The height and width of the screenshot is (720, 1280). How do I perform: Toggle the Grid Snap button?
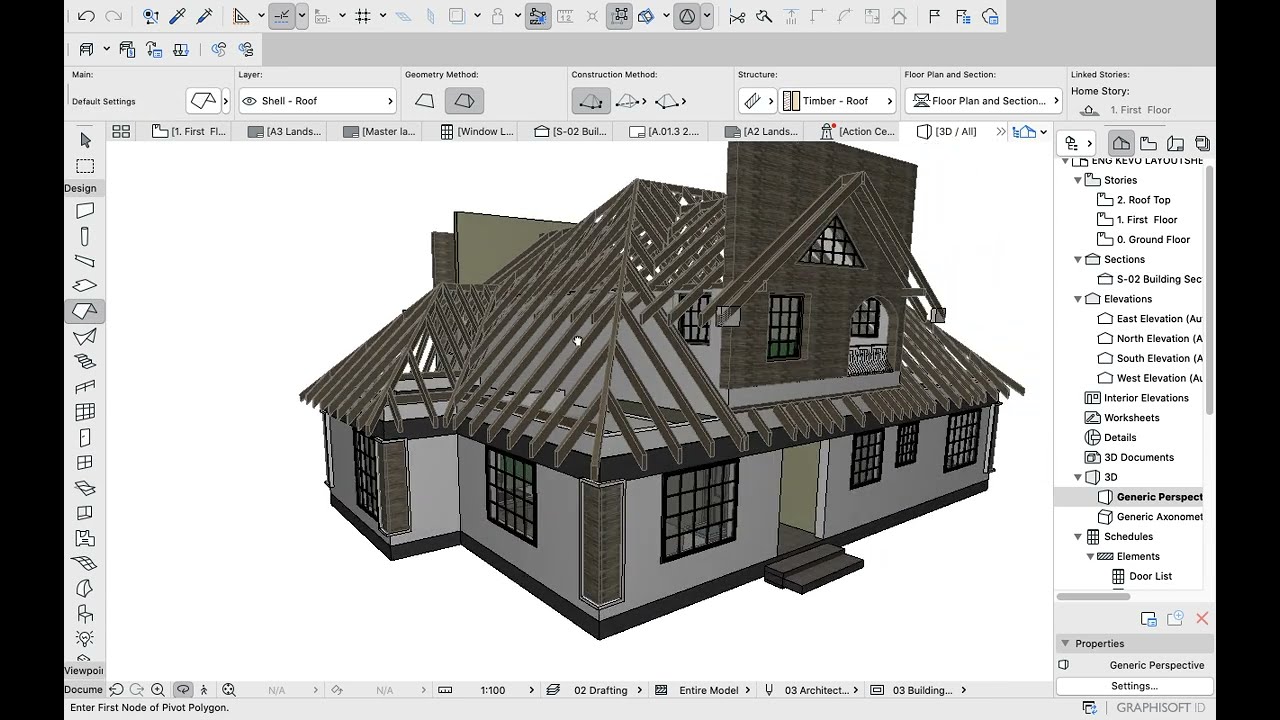(363, 16)
